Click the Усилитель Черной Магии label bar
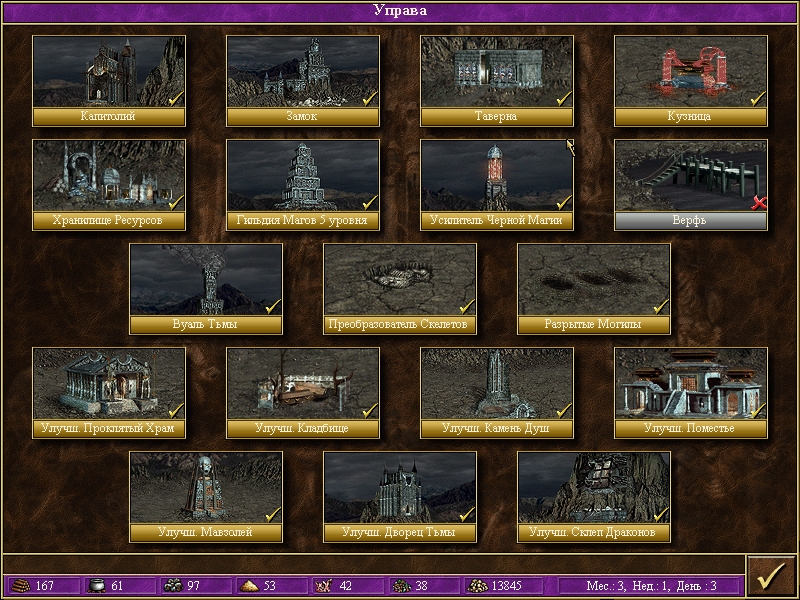Viewport: 800px width, 600px height. 497,220
